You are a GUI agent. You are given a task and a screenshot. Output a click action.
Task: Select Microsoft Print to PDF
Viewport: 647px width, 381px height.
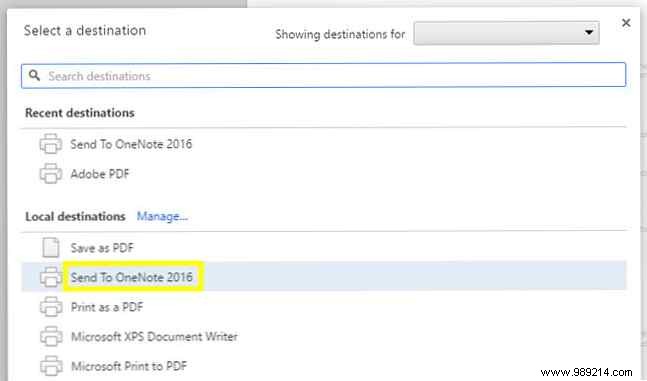pyautogui.click(x=129, y=366)
